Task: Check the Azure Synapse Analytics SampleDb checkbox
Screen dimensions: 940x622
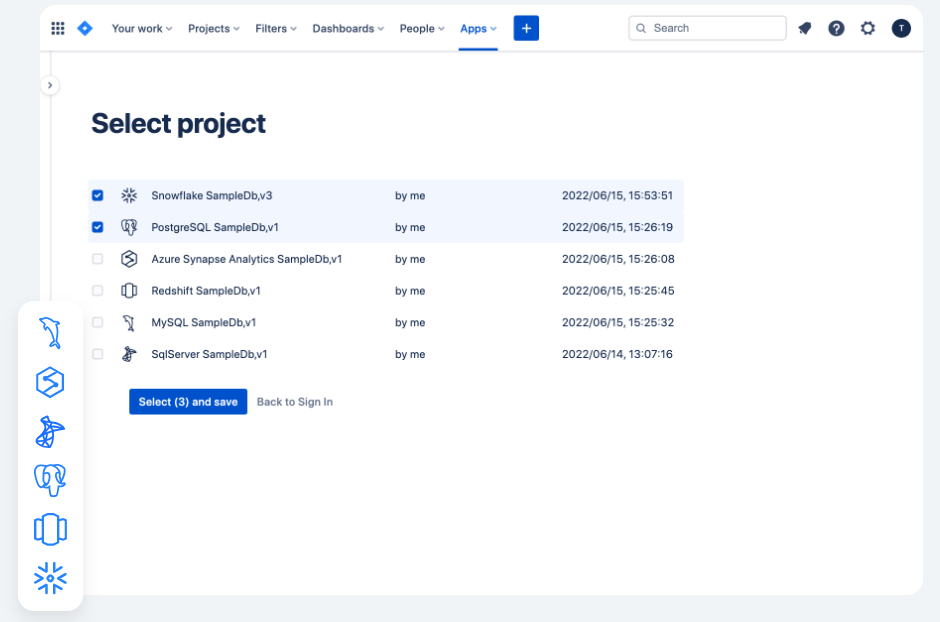Action: point(98,259)
